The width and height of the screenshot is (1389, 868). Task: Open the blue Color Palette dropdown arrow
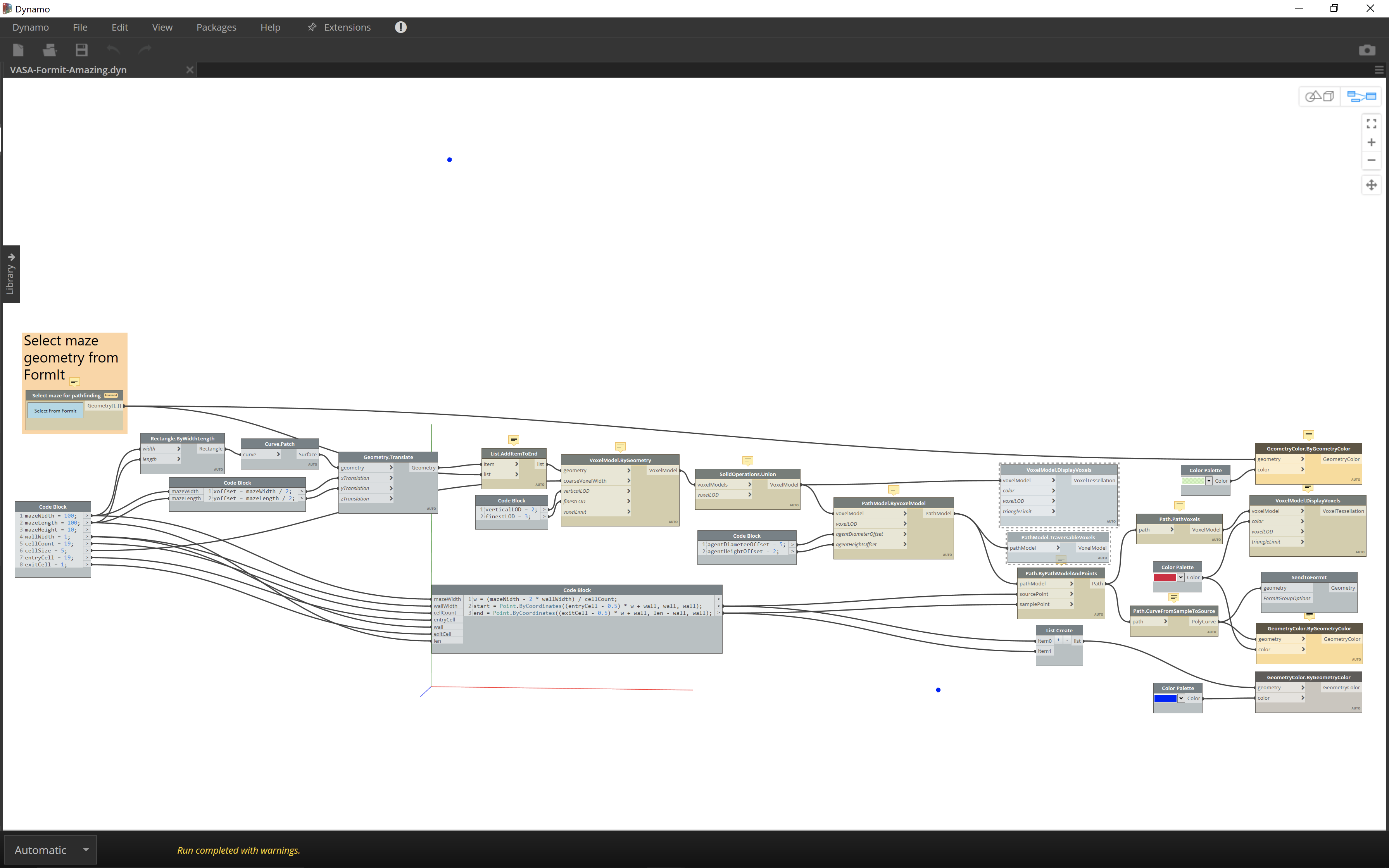tap(1181, 699)
